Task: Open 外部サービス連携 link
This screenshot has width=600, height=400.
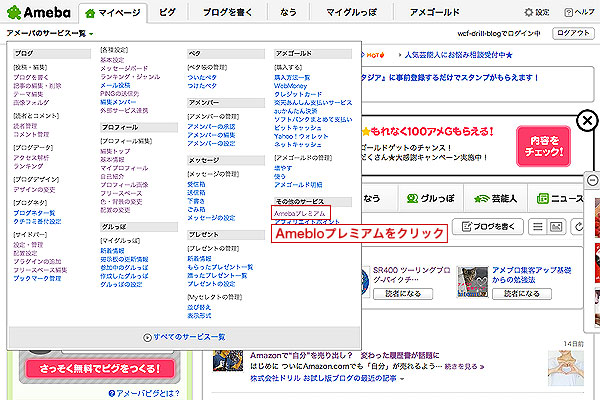Action: [124, 110]
